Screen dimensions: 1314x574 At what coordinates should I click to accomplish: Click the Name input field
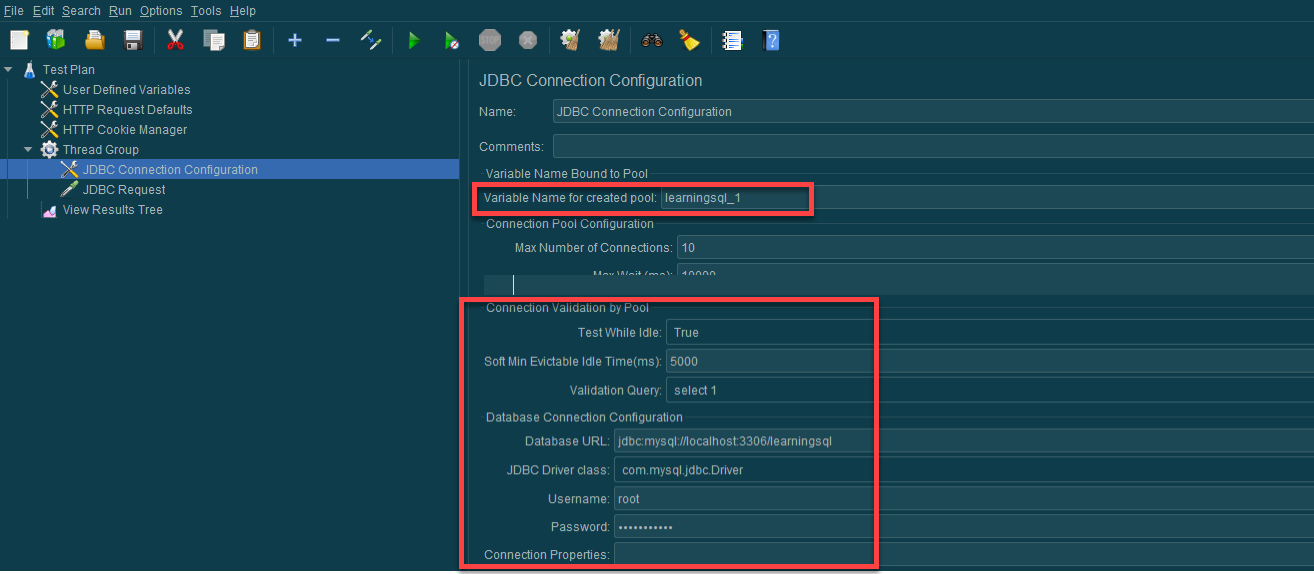(x=933, y=112)
